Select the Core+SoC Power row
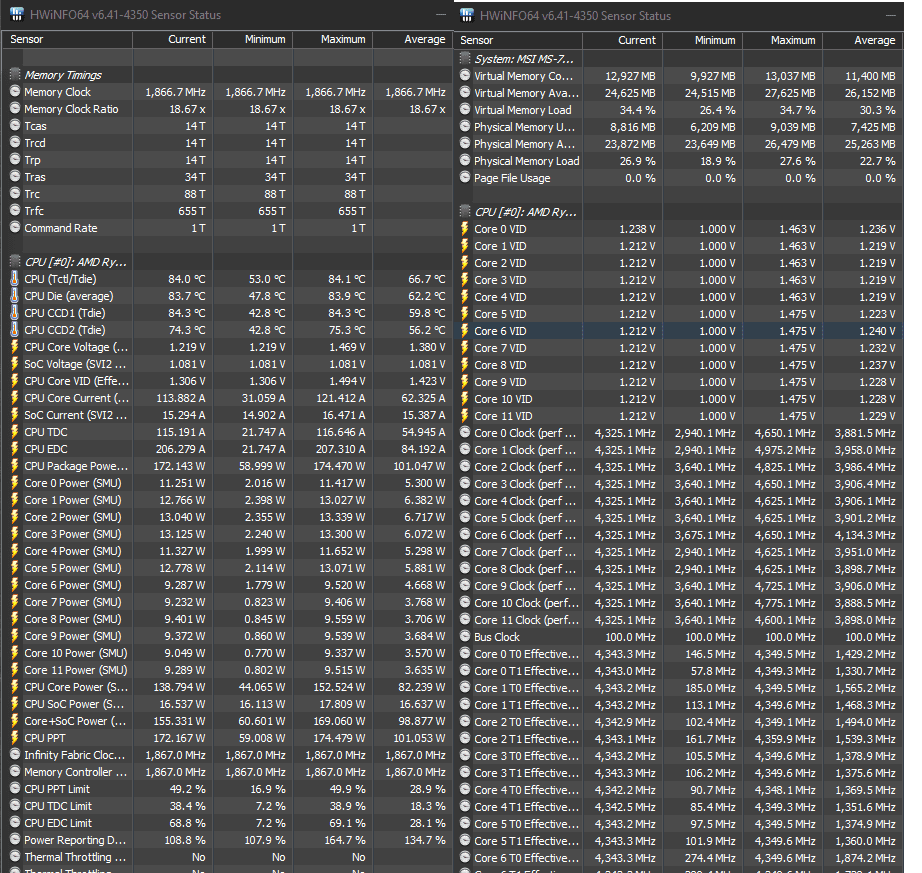 click(x=228, y=721)
